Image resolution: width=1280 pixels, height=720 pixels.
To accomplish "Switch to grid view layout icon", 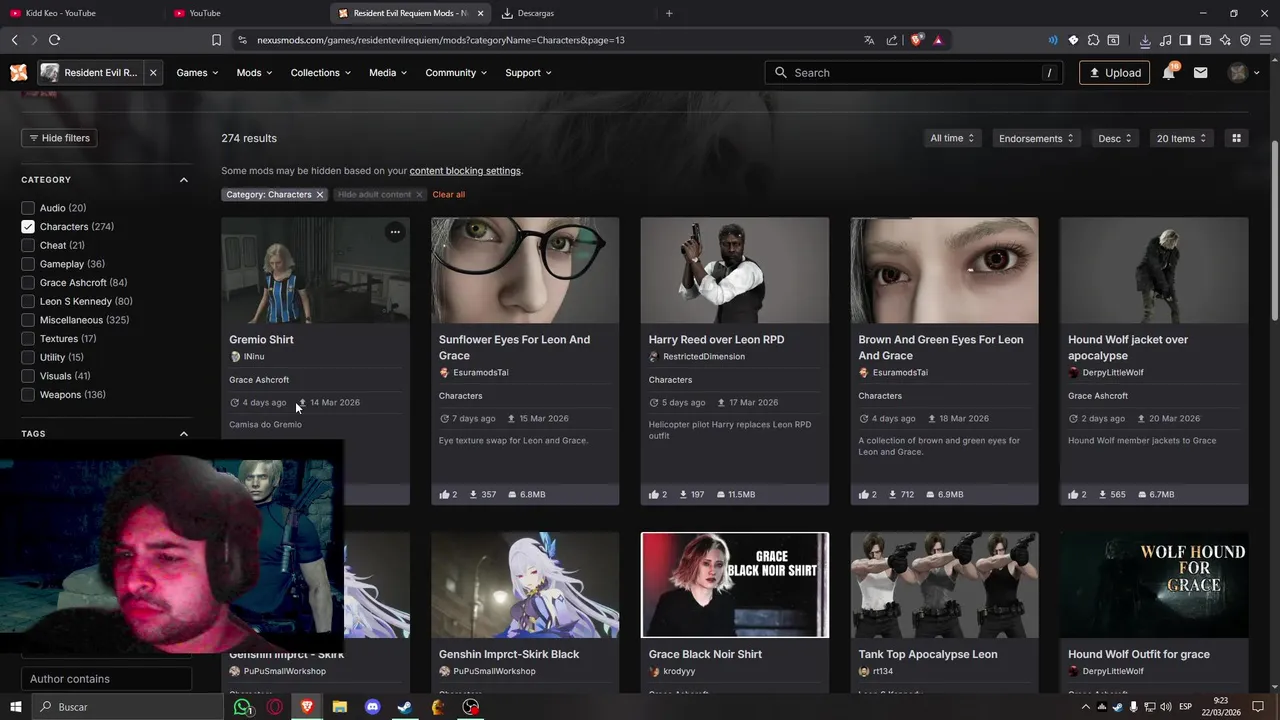I will click(1236, 138).
